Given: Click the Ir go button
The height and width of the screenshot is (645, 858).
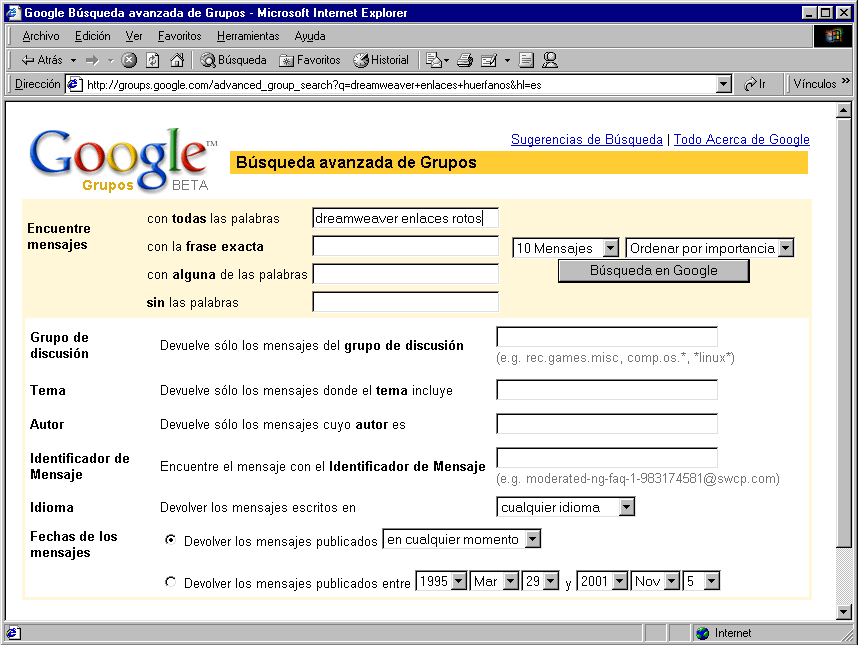Looking at the screenshot, I should 755,84.
